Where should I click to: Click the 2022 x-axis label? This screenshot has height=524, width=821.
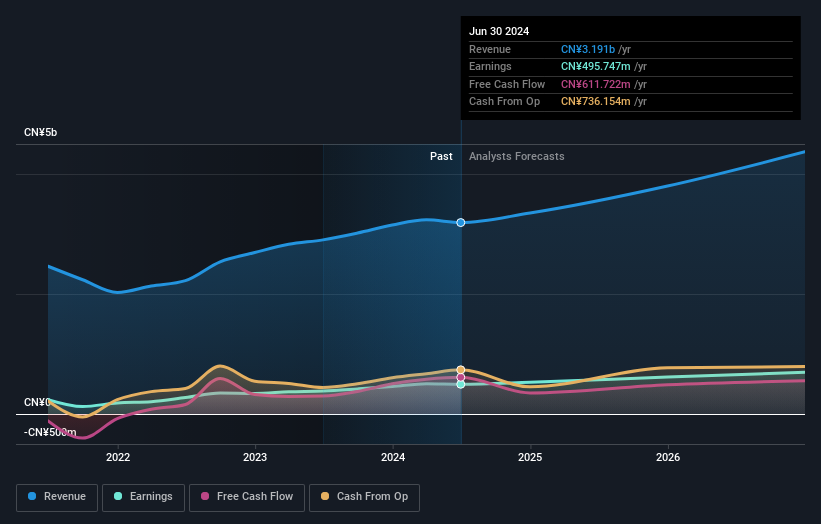pyautogui.click(x=118, y=457)
